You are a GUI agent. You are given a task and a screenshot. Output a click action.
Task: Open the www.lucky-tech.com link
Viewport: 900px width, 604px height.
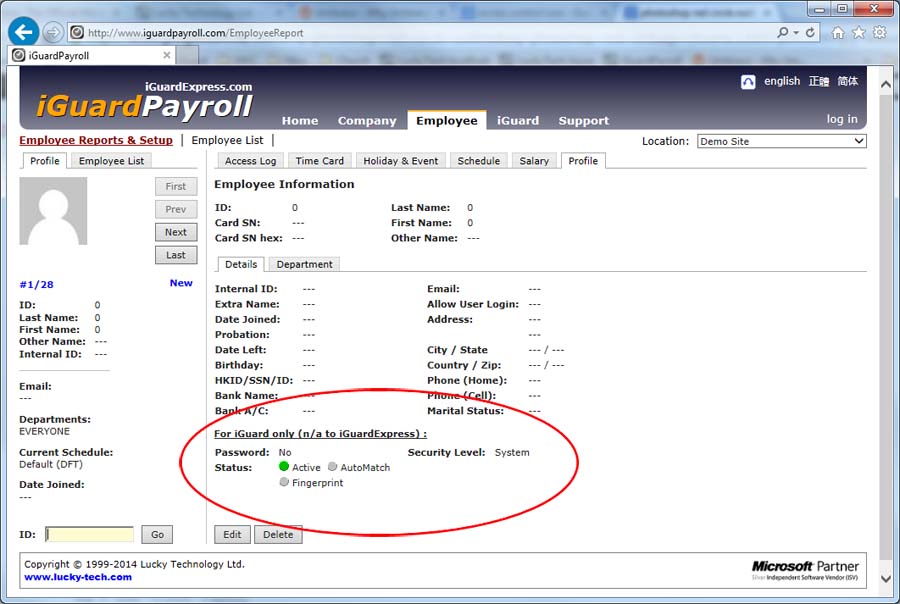[78, 577]
